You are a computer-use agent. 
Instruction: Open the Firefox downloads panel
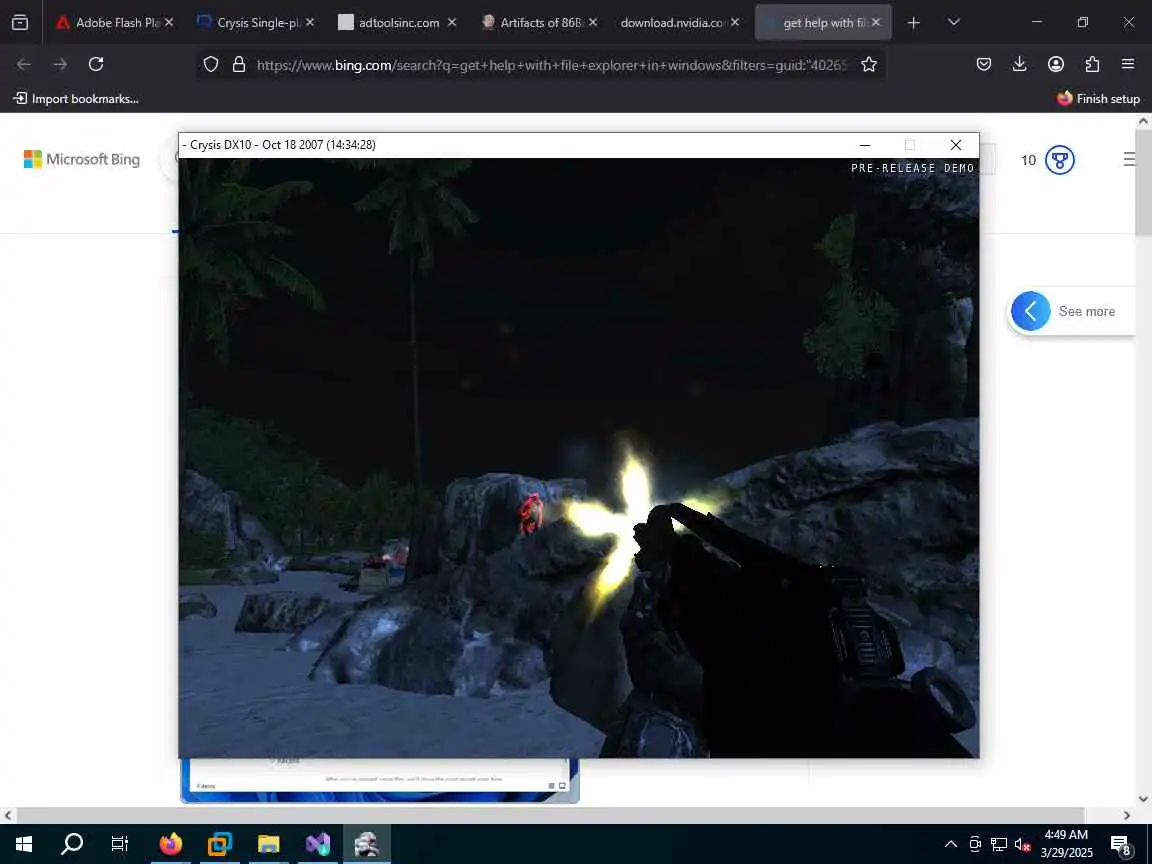click(1020, 65)
